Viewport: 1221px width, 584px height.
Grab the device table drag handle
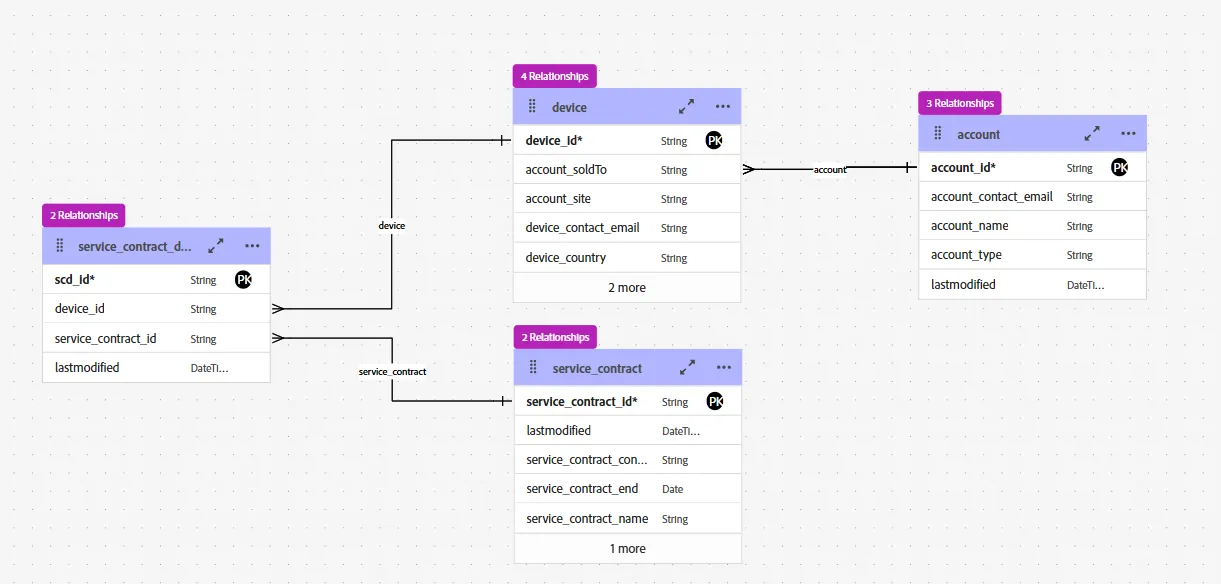[532, 107]
